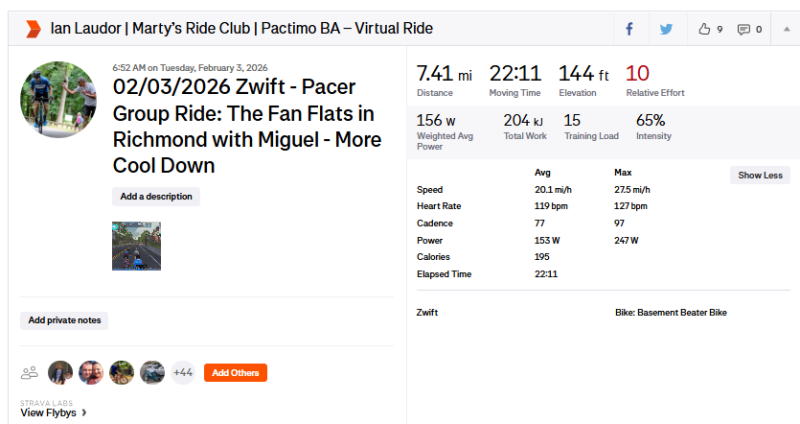Open the first participant avatar
Viewport: 800px width, 424px height.
point(60,373)
